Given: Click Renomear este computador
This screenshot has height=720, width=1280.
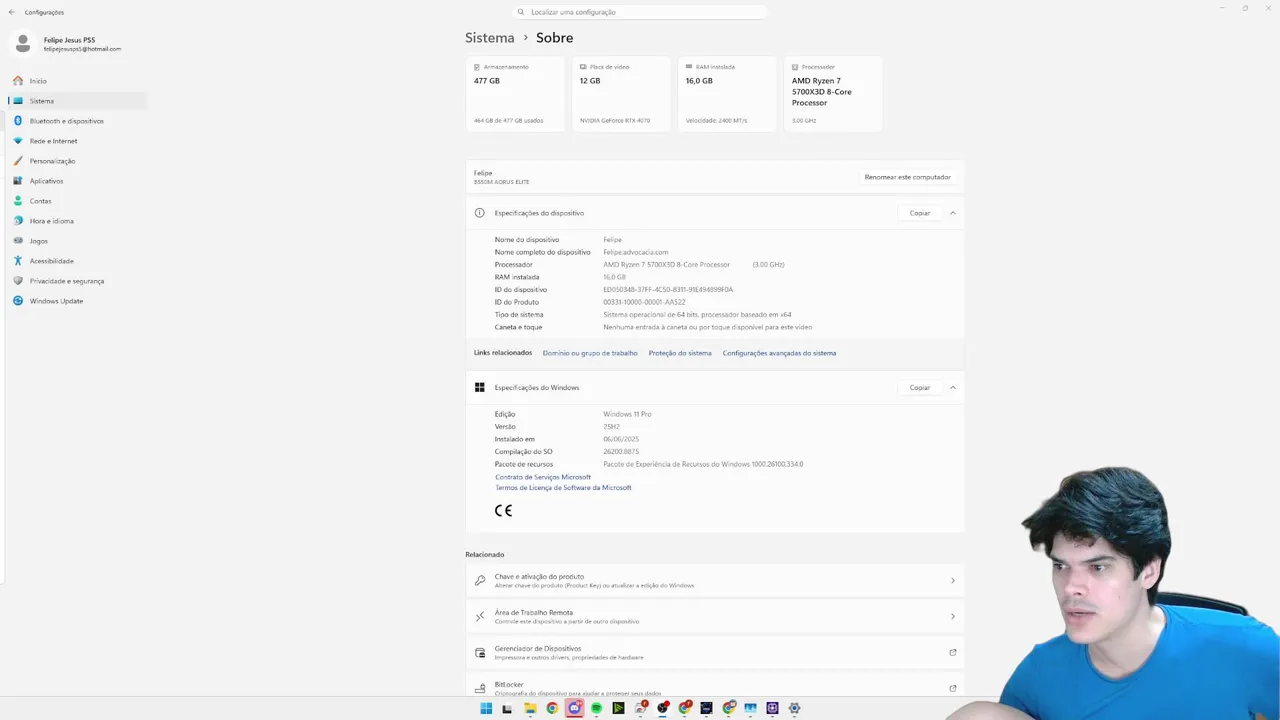Looking at the screenshot, I should [x=908, y=177].
